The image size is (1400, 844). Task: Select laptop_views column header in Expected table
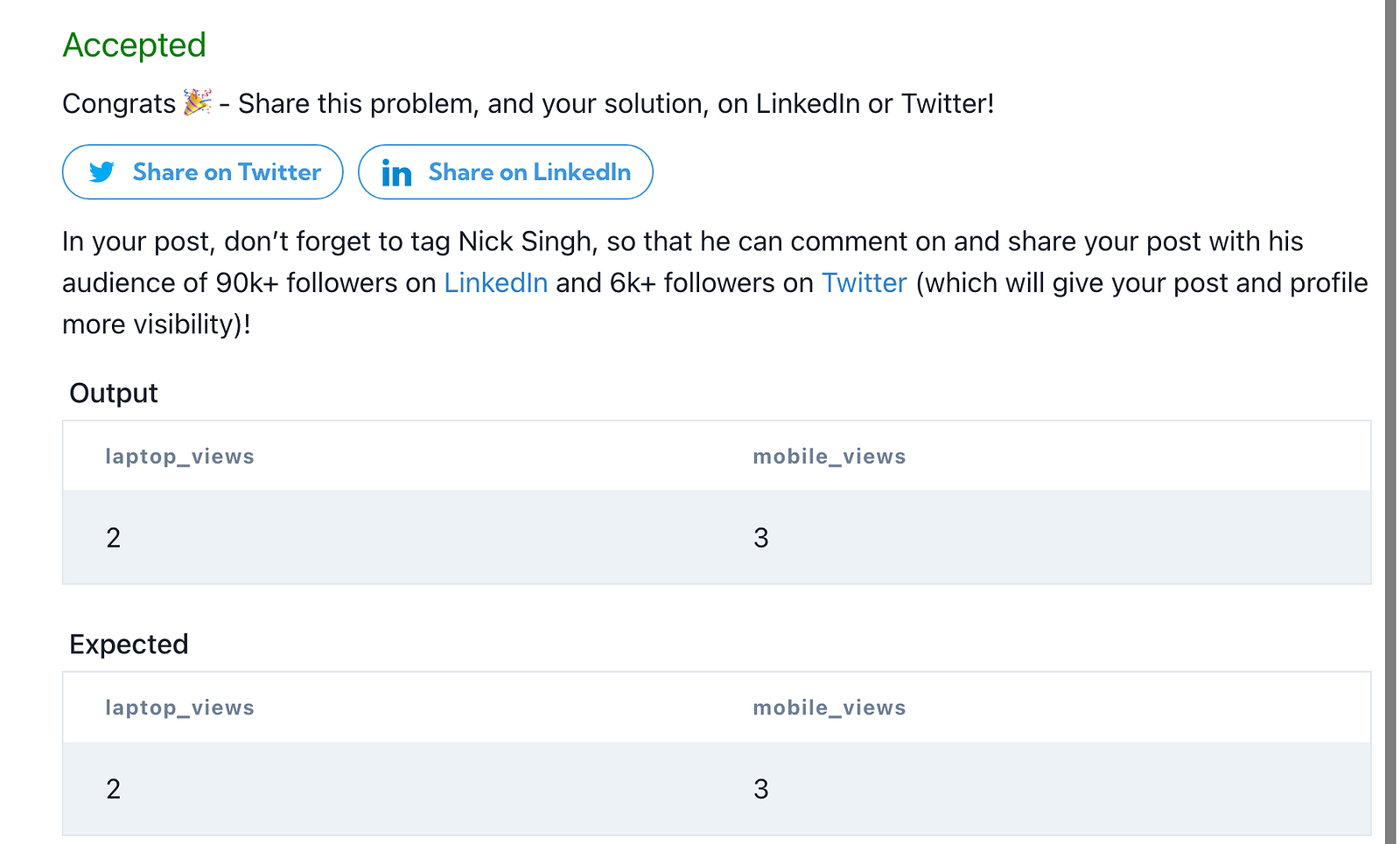click(179, 708)
